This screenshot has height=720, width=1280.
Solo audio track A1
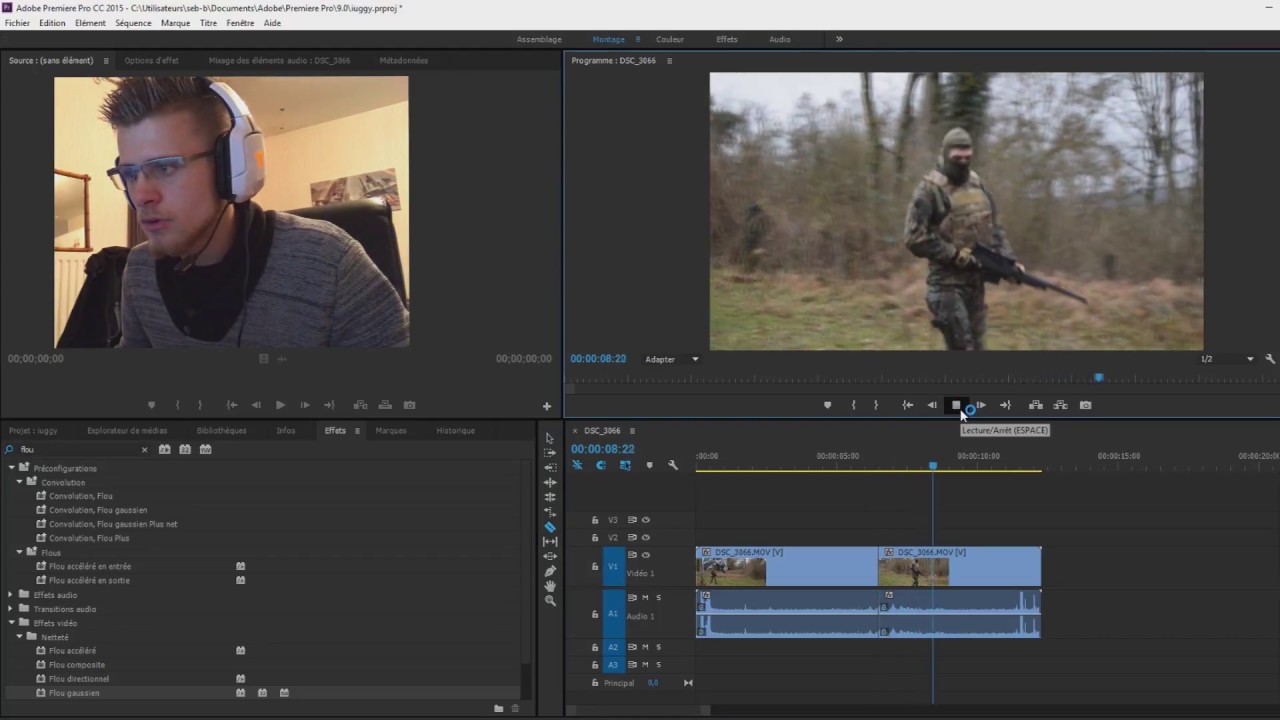[x=658, y=597]
